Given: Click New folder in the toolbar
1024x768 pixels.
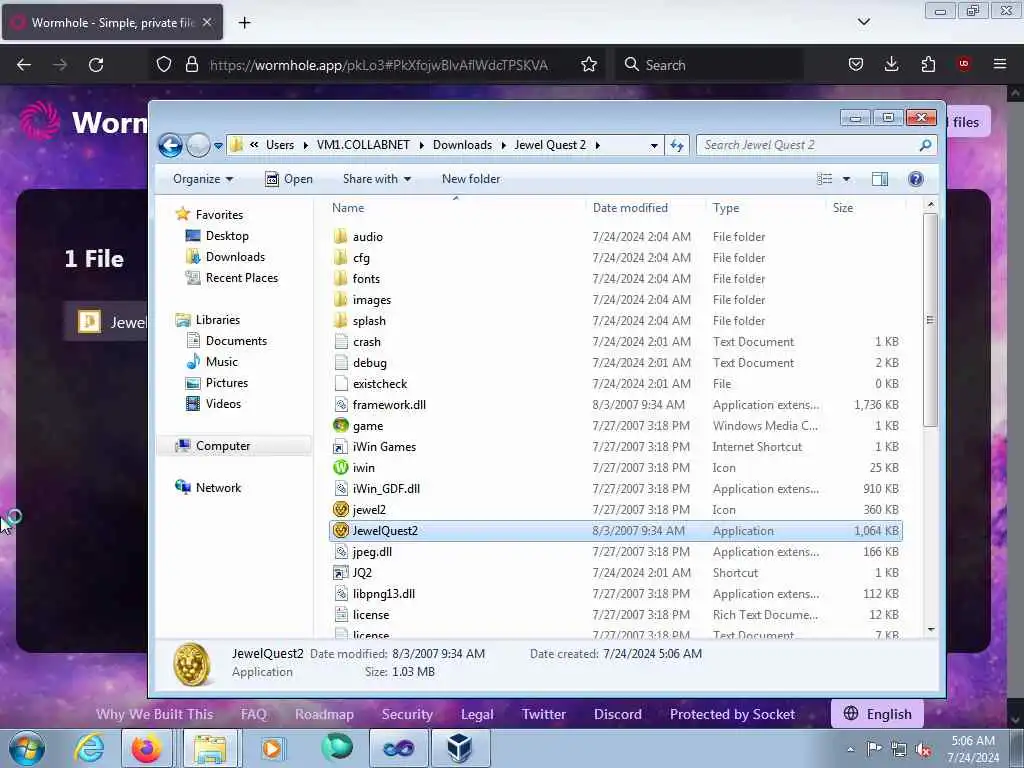Looking at the screenshot, I should tap(471, 179).
